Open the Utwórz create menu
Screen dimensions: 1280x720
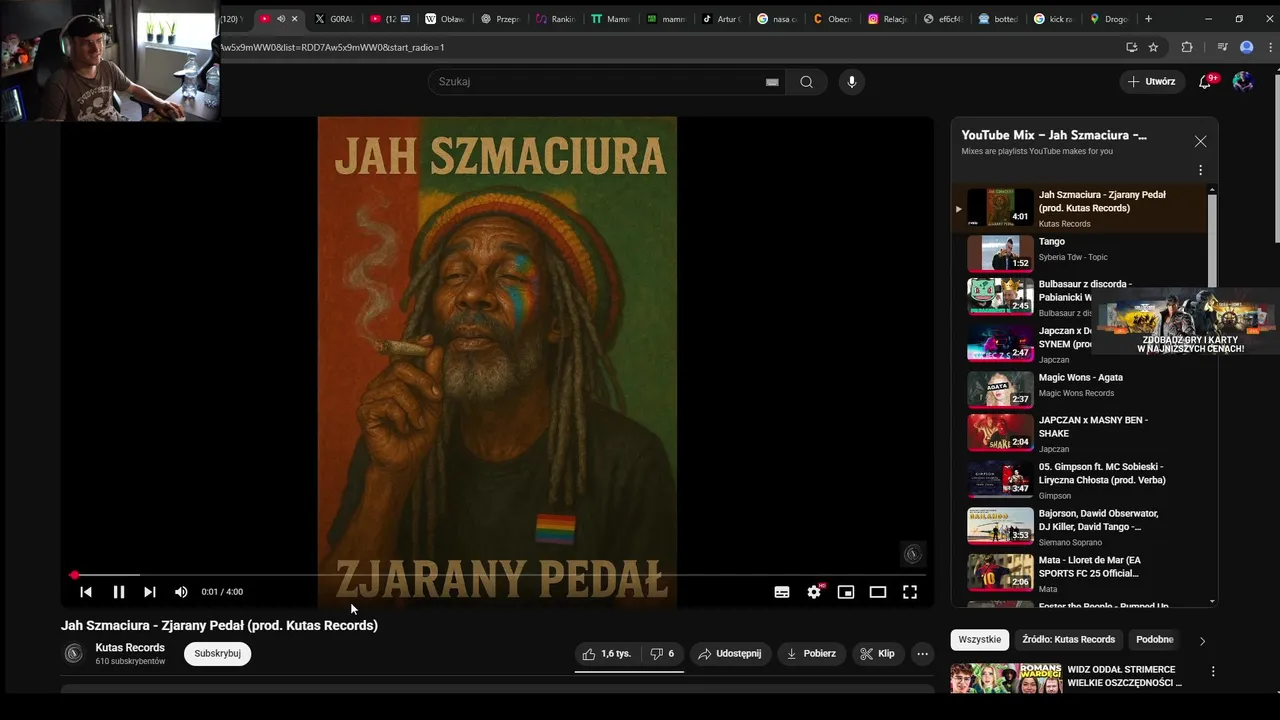point(1152,82)
